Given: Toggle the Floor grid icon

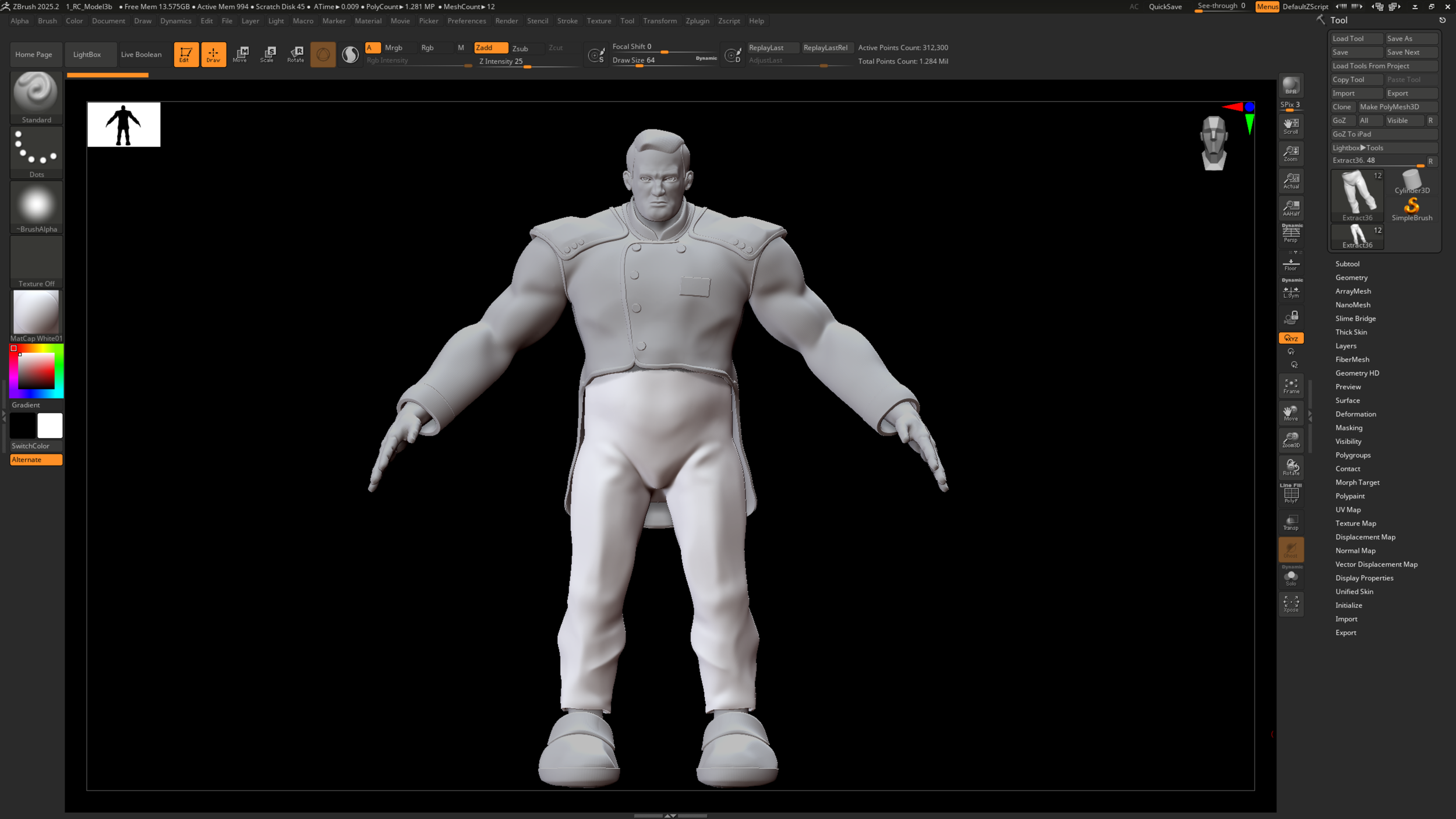Looking at the screenshot, I should point(1291,264).
